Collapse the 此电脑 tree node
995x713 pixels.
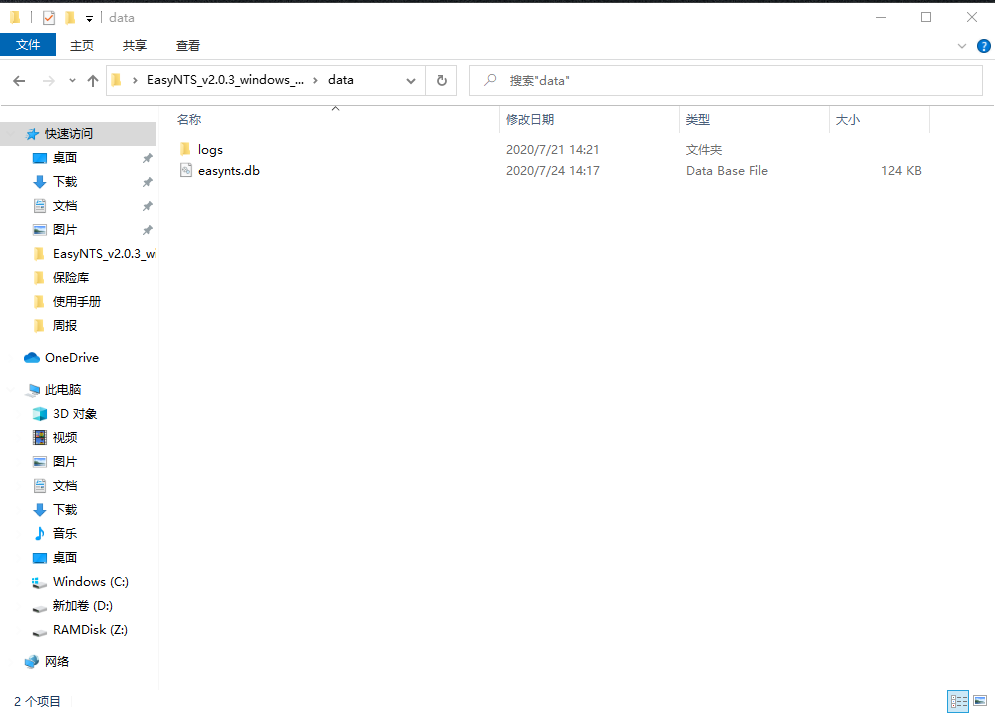pyautogui.click(x=11, y=389)
